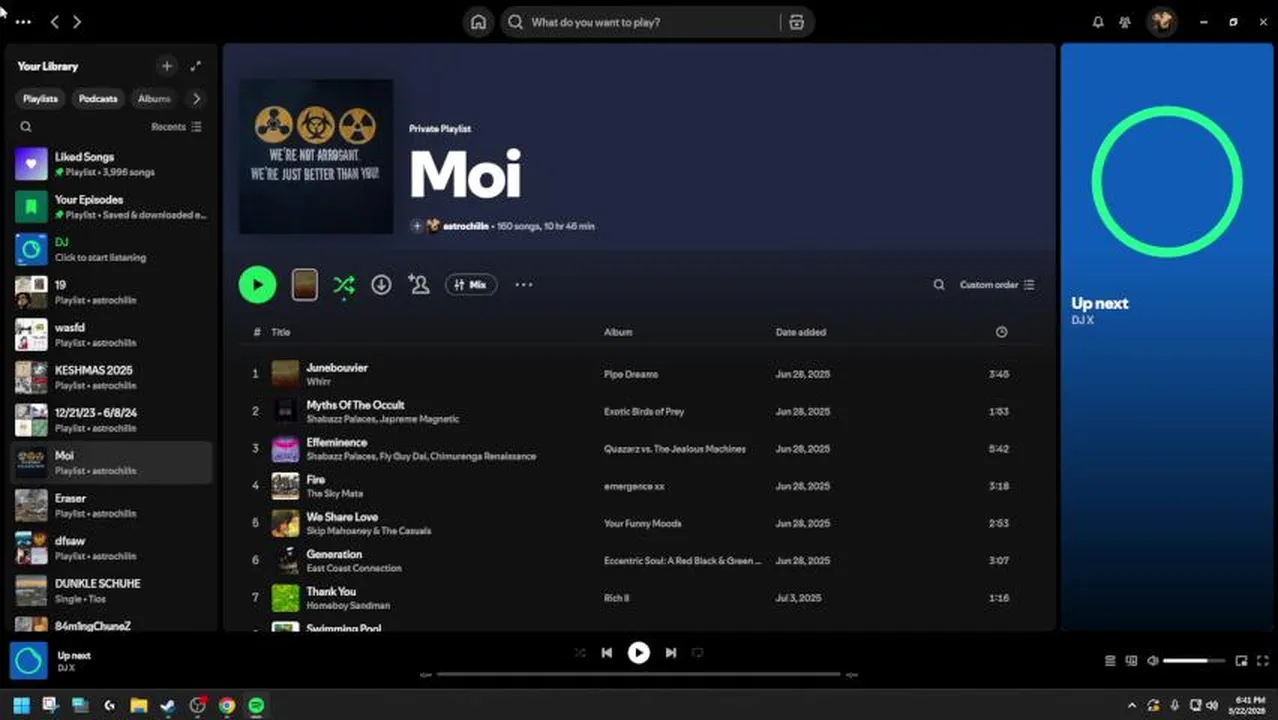
Task: Open the Queue panel
Action: point(1110,661)
